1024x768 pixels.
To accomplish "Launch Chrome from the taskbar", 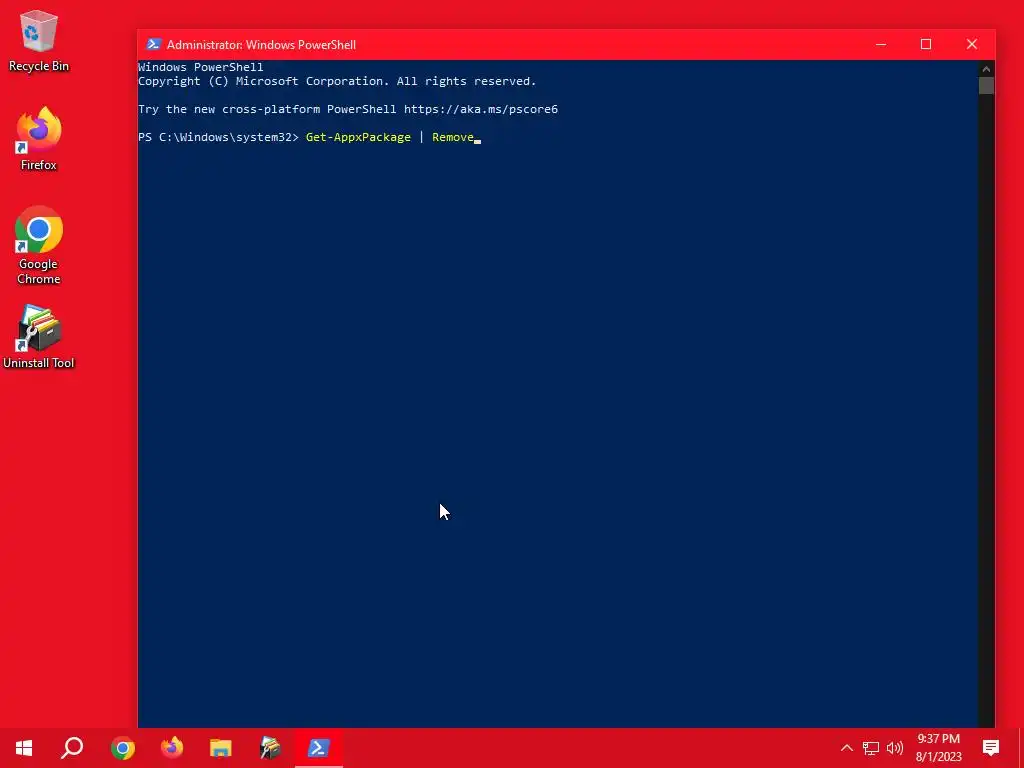I will coord(122,748).
